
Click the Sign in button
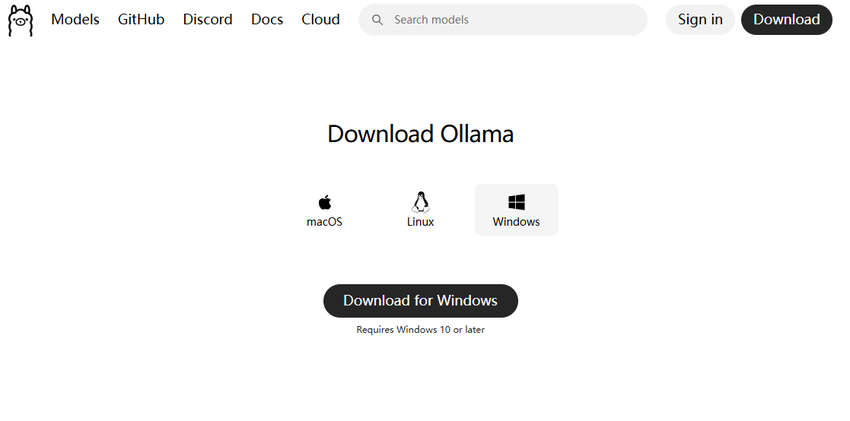tap(700, 20)
